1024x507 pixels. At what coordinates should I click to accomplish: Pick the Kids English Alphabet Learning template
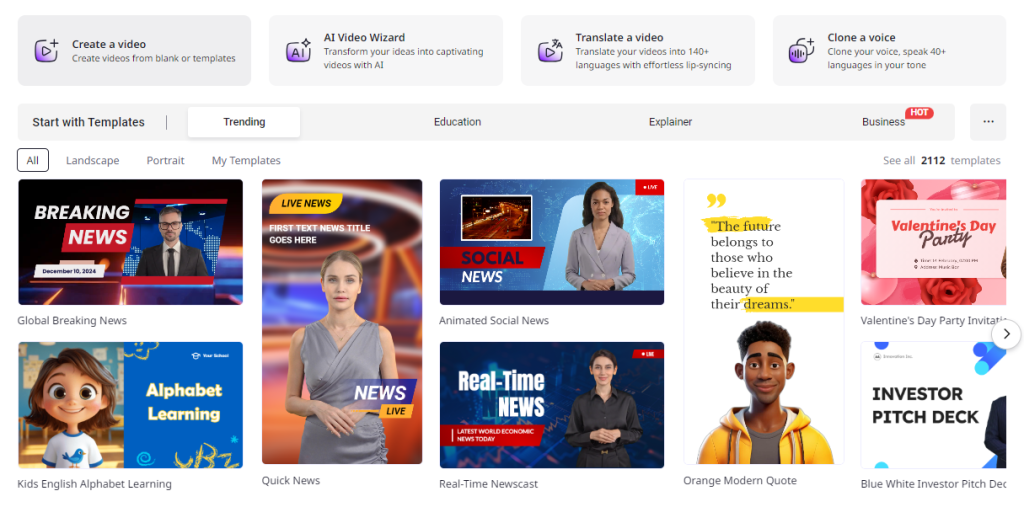coord(130,405)
